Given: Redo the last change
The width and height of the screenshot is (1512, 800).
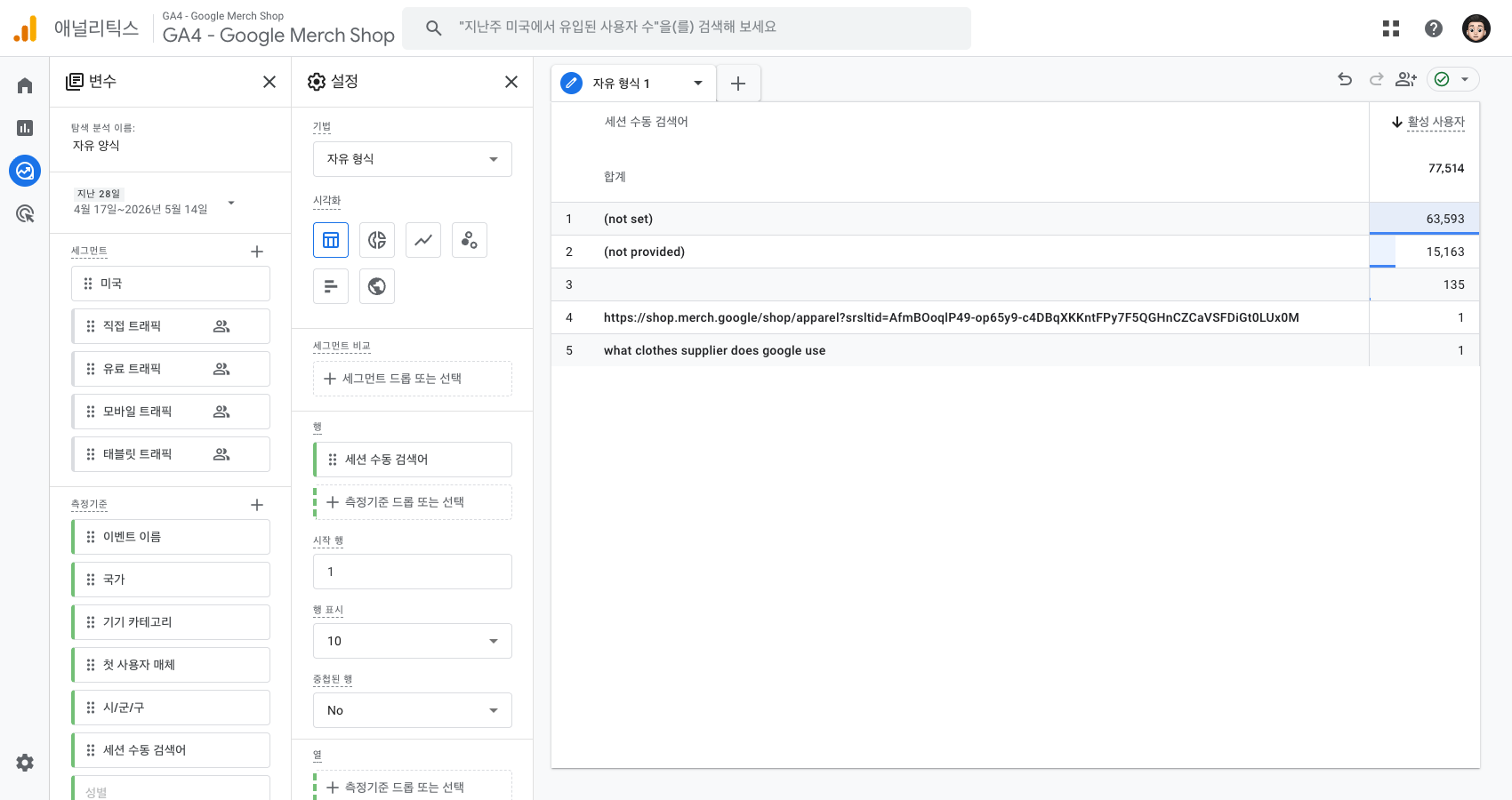Looking at the screenshot, I should (1376, 79).
